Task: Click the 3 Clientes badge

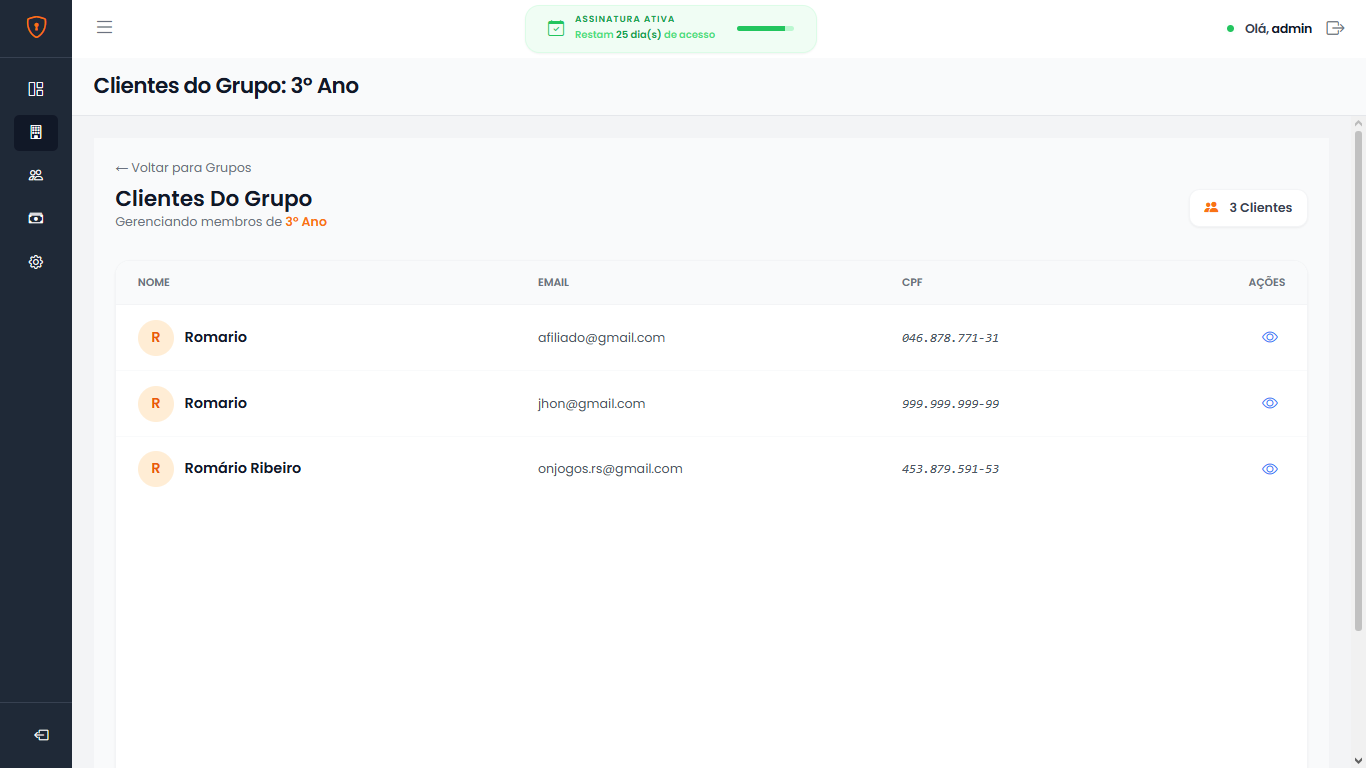Action: (x=1248, y=208)
